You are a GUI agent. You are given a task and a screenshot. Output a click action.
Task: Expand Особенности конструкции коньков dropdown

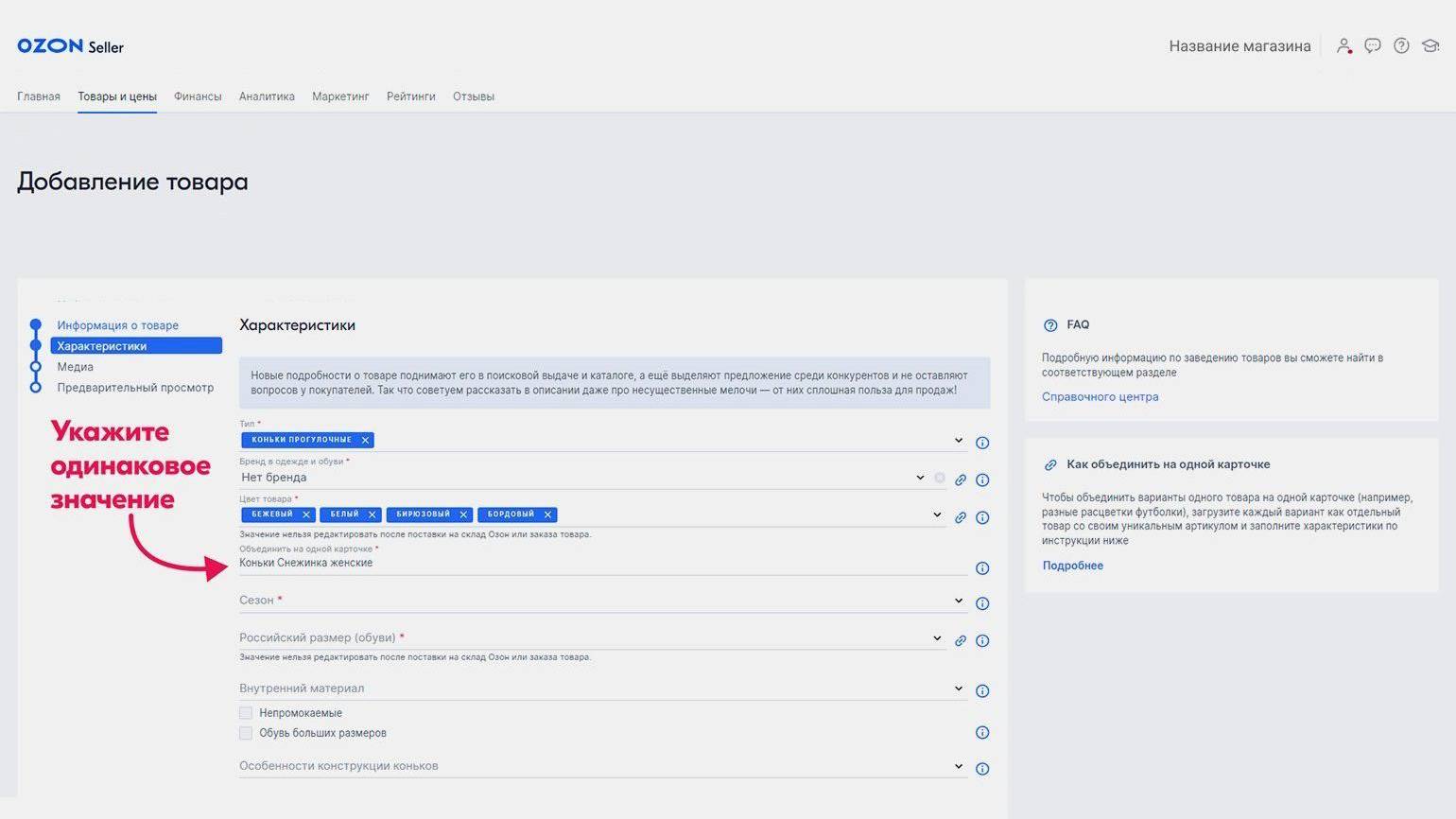tap(958, 766)
